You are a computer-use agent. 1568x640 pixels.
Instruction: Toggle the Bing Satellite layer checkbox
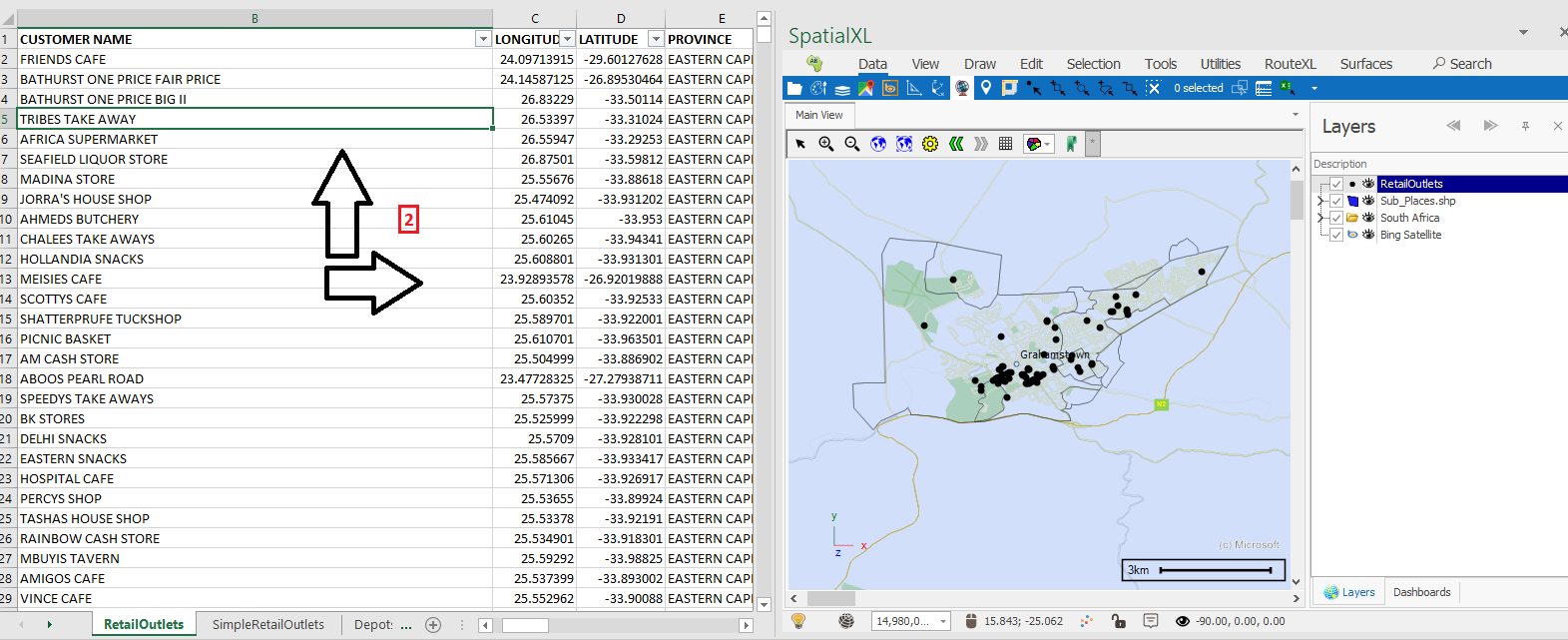coord(1336,235)
